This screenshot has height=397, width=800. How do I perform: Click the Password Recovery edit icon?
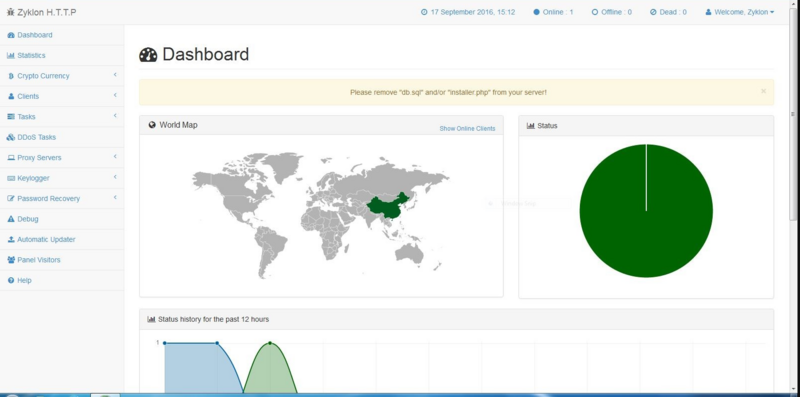pos(11,198)
